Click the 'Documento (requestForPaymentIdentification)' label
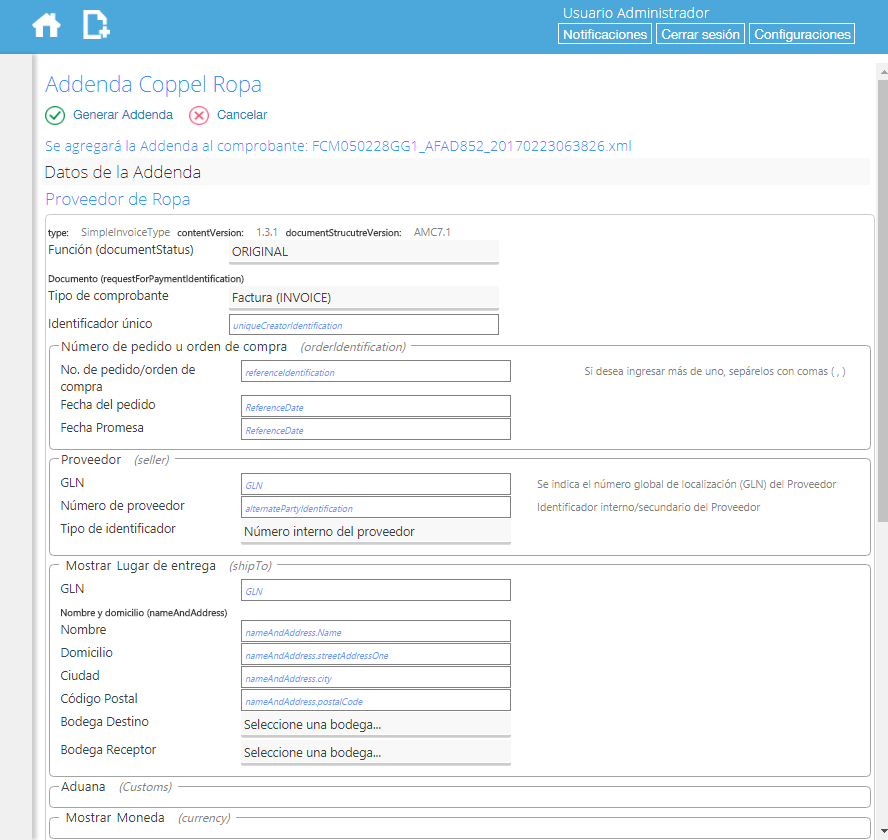 tap(146, 279)
